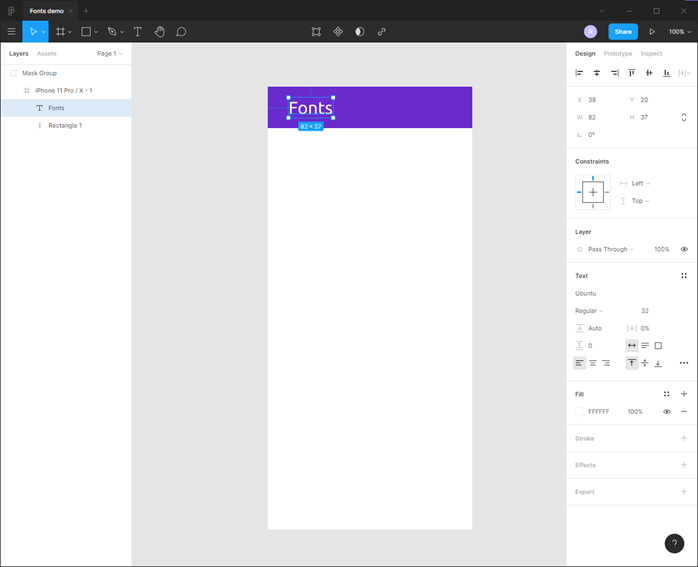Open text type details ellipsis
This screenshot has height=567, width=698.
click(x=684, y=363)
